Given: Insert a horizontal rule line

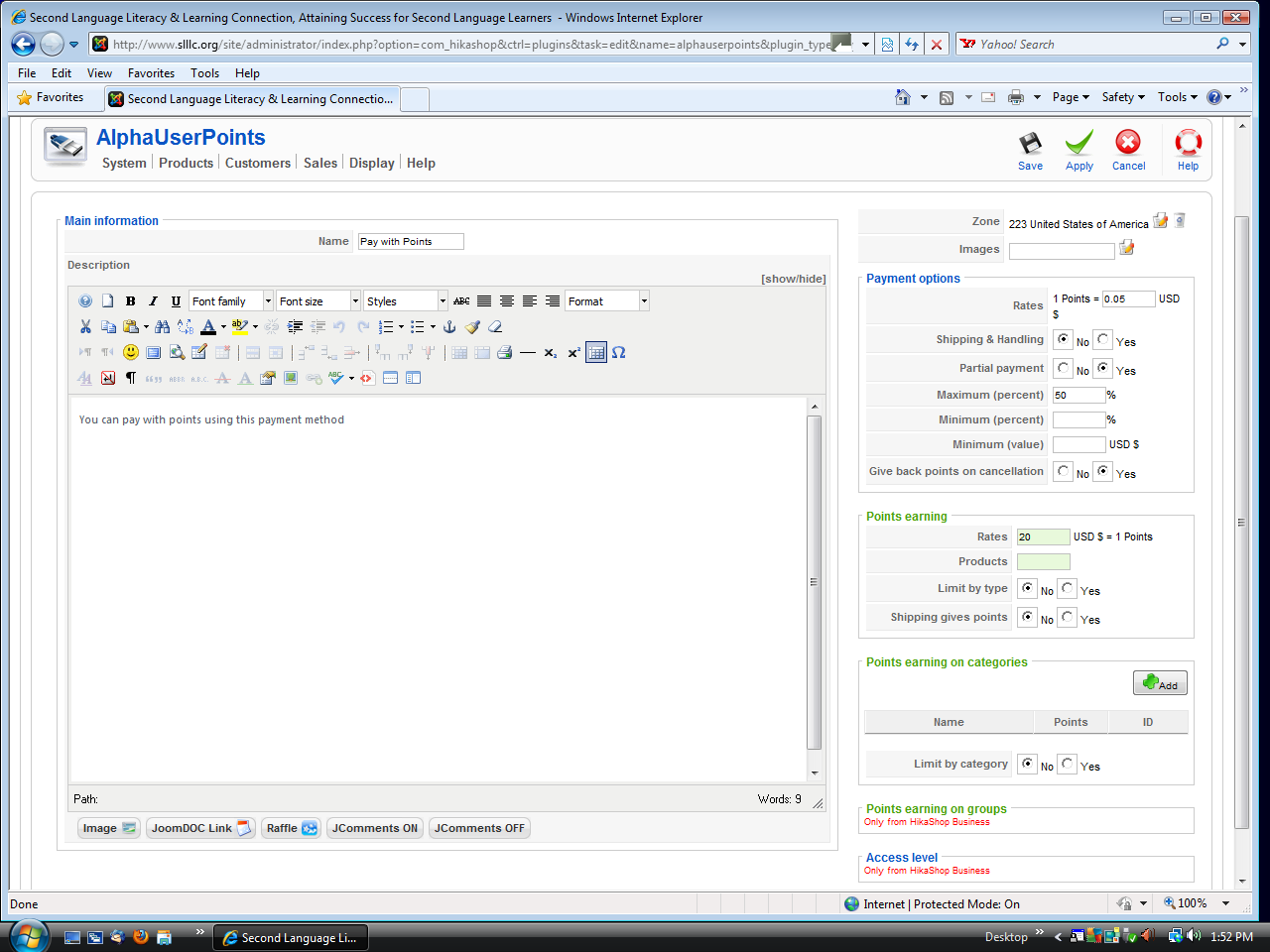Looking at the screenshot, I should (x=528, y=353).
